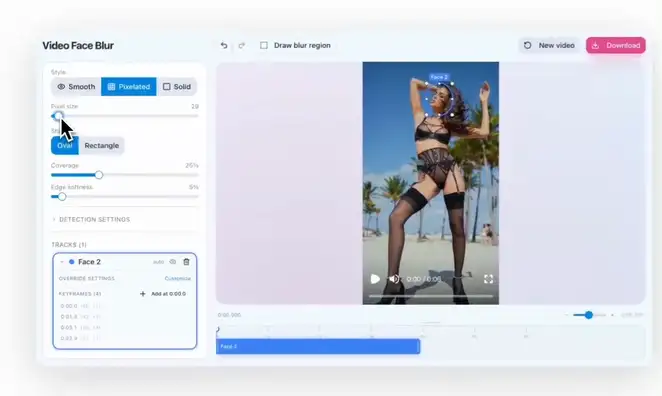Click the auto label in Face 2 track

coord(158,262)
